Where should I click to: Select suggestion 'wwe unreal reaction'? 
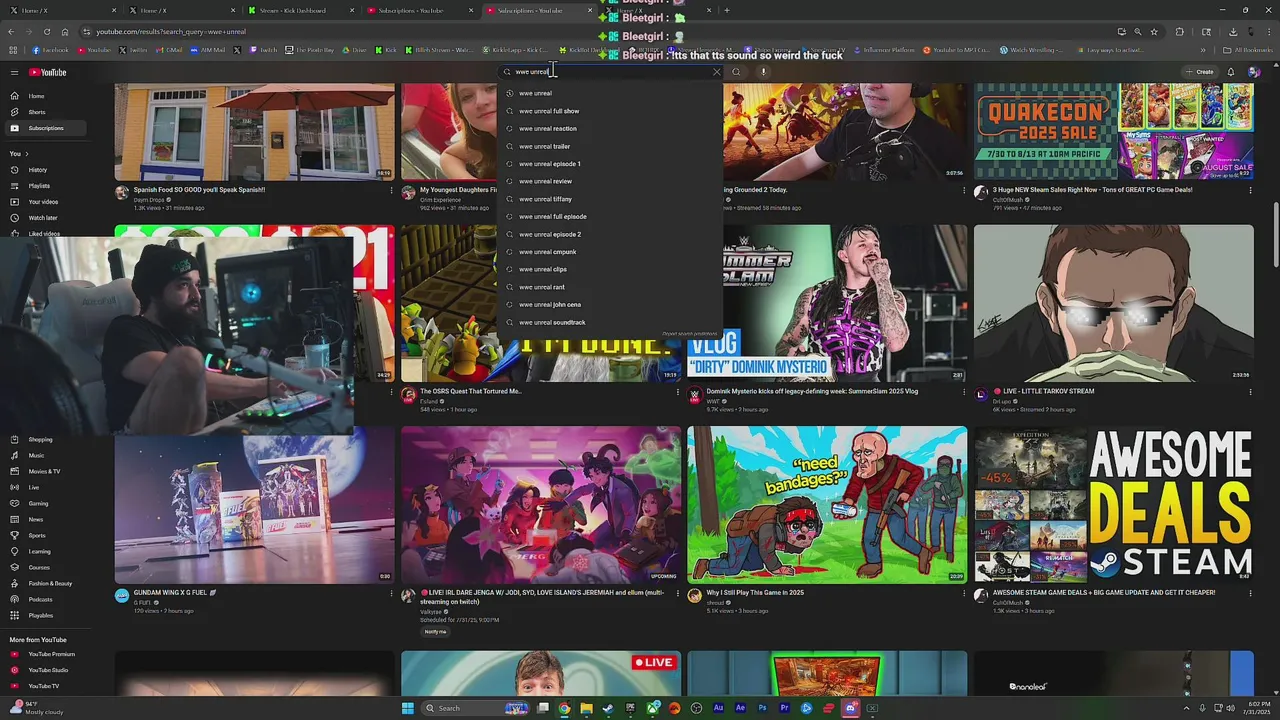tap(610, 129)
